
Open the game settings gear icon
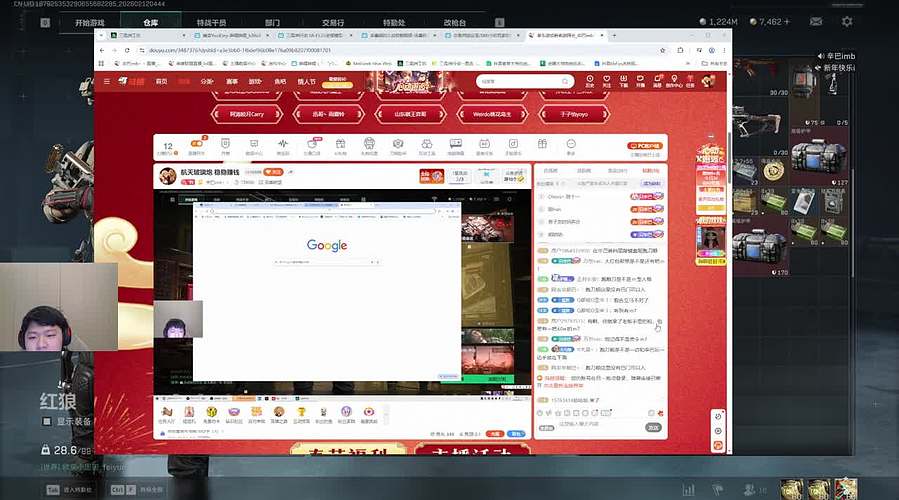pyautogui.click(x=847, y=21)
